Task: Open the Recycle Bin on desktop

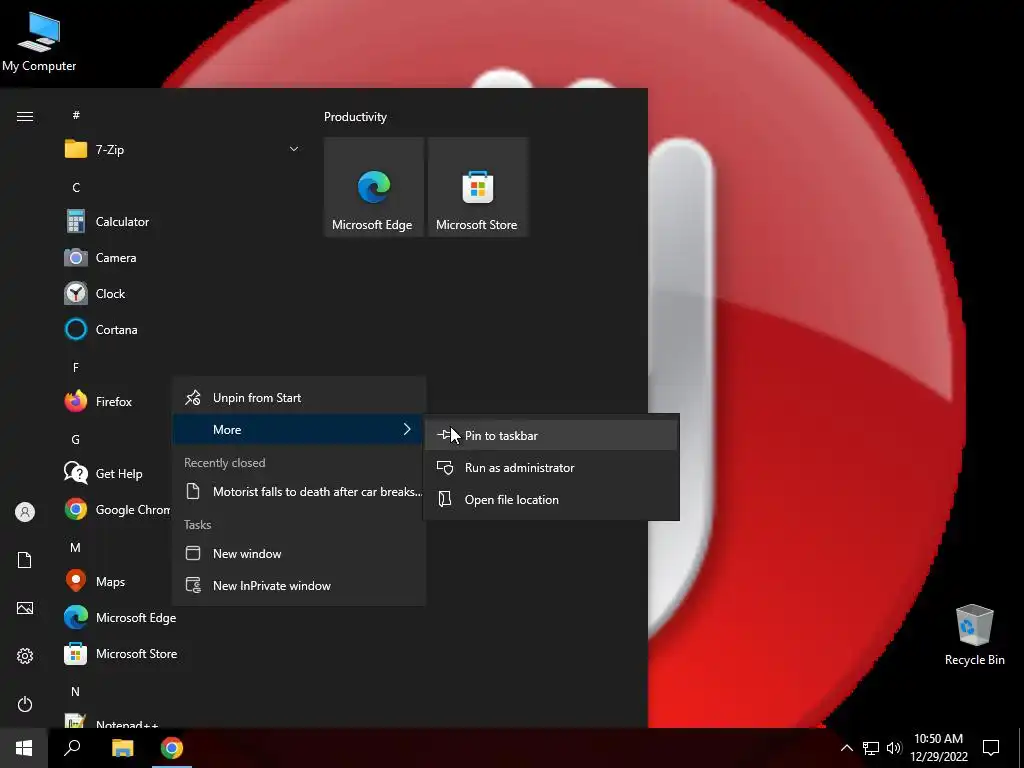Action: [974, 635]
